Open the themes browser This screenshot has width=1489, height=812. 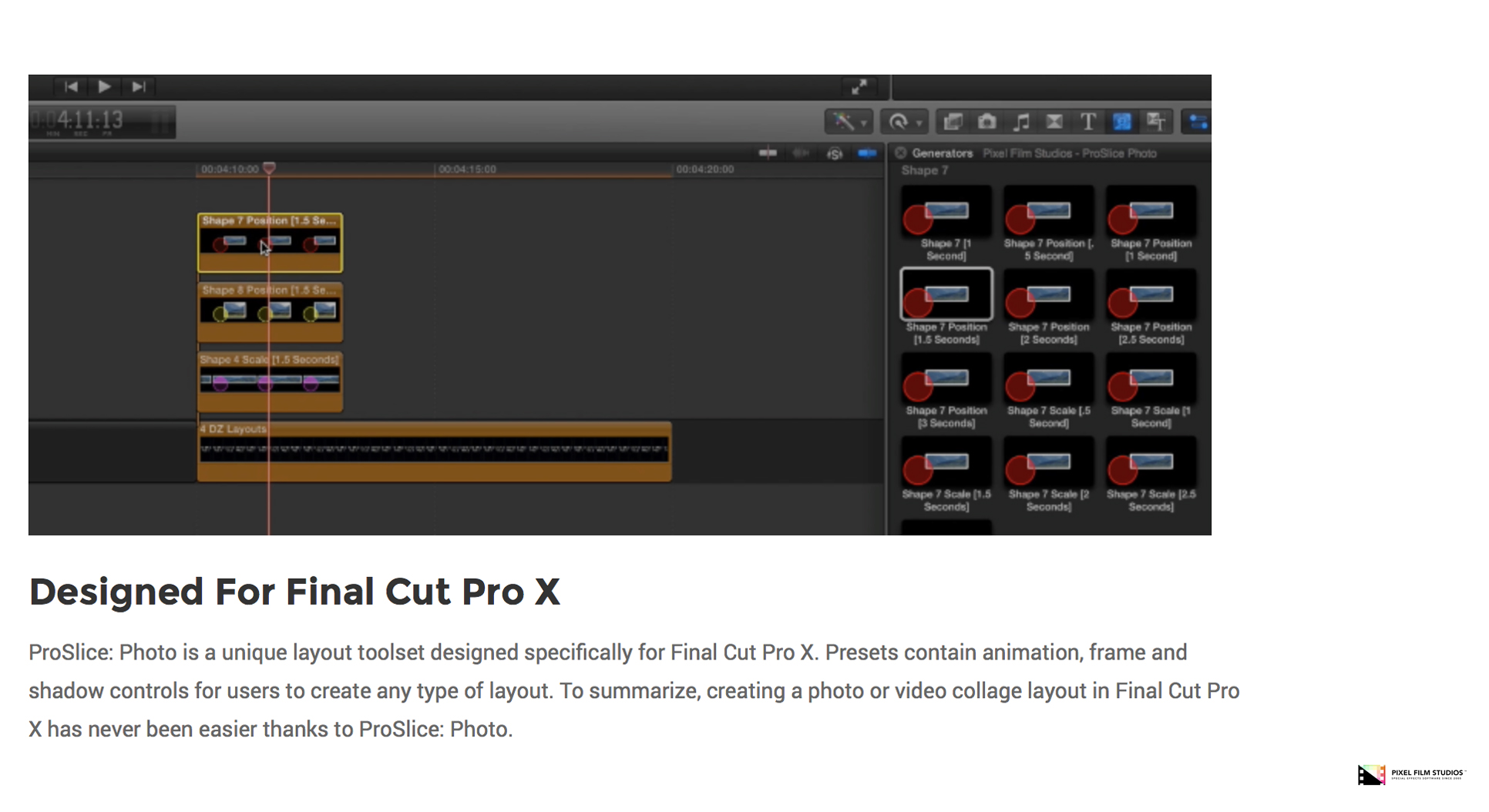(1155, 122)
